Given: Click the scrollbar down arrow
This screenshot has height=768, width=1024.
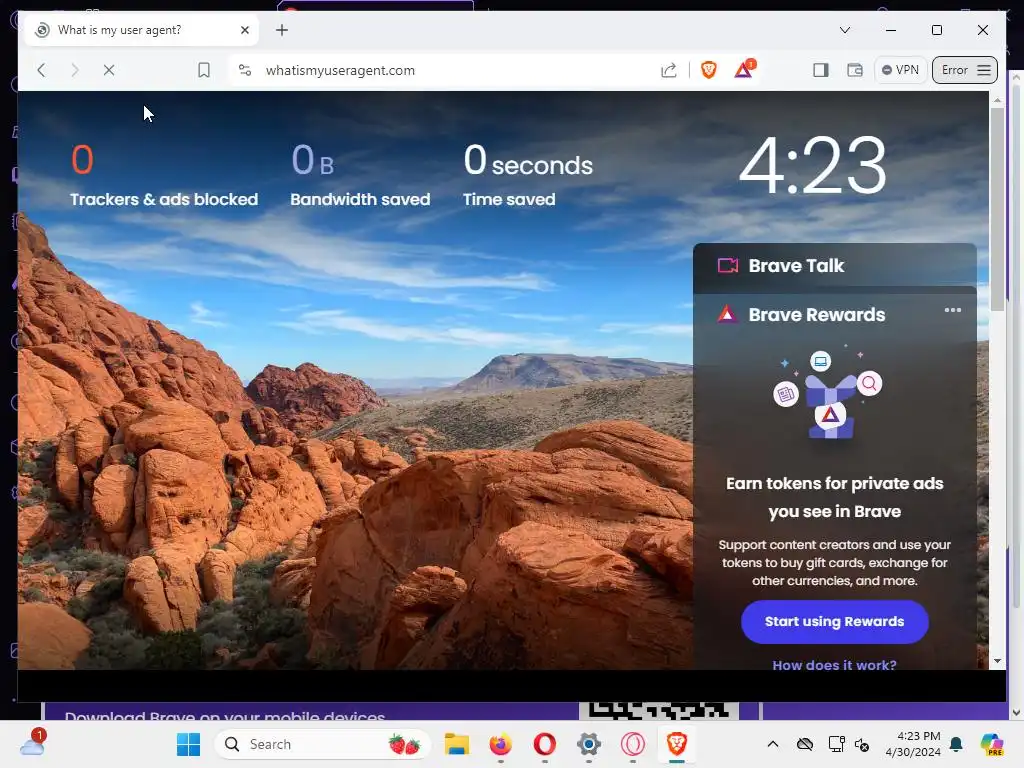Looking at the screenshot, I should click(997, 661).
